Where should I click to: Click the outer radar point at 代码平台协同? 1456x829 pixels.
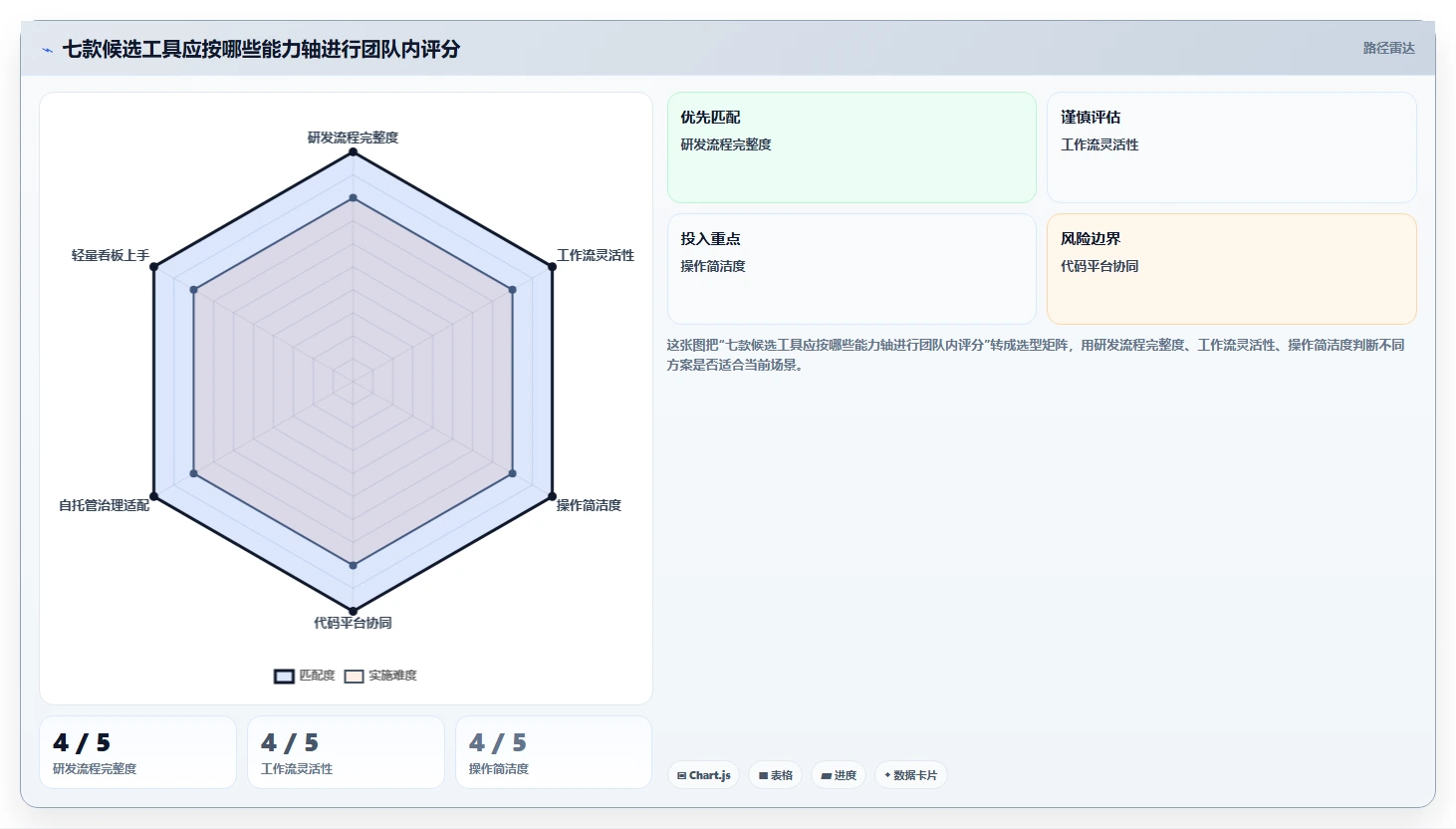click(x=353, y=611)
